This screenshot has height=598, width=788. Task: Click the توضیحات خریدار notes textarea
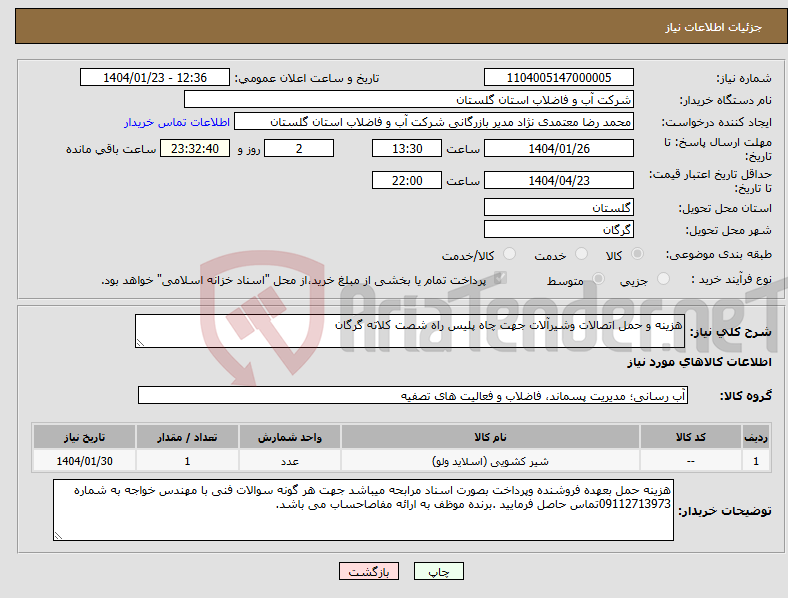(x=363, y=510)
